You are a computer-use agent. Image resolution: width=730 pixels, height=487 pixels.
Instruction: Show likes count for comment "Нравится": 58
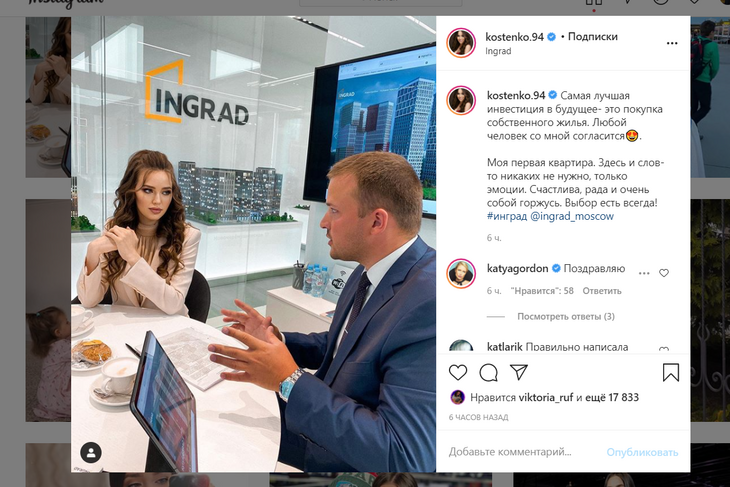[542, 291]
